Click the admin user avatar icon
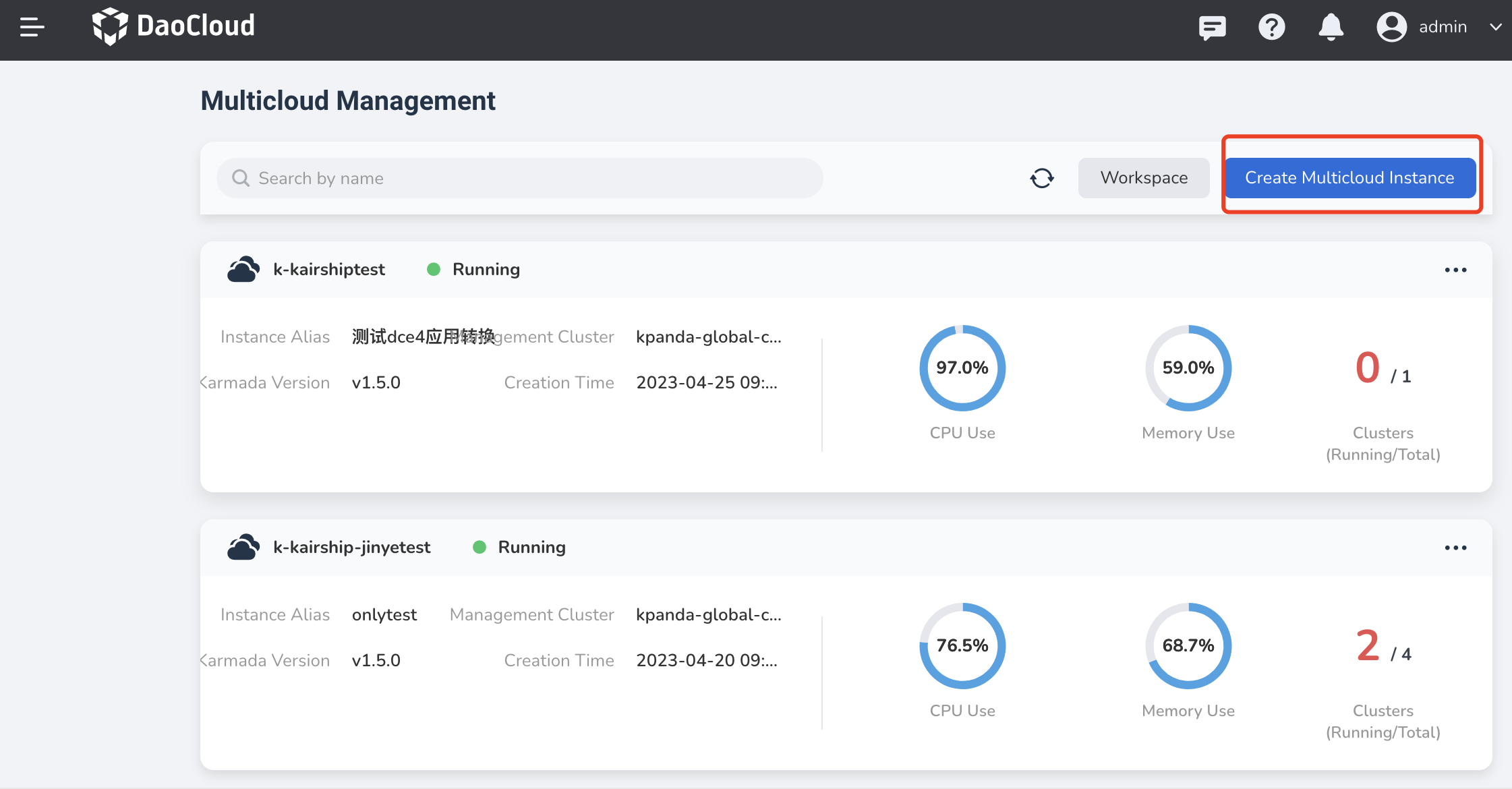The image size is (1512, 789). (x=1391, y=27)
